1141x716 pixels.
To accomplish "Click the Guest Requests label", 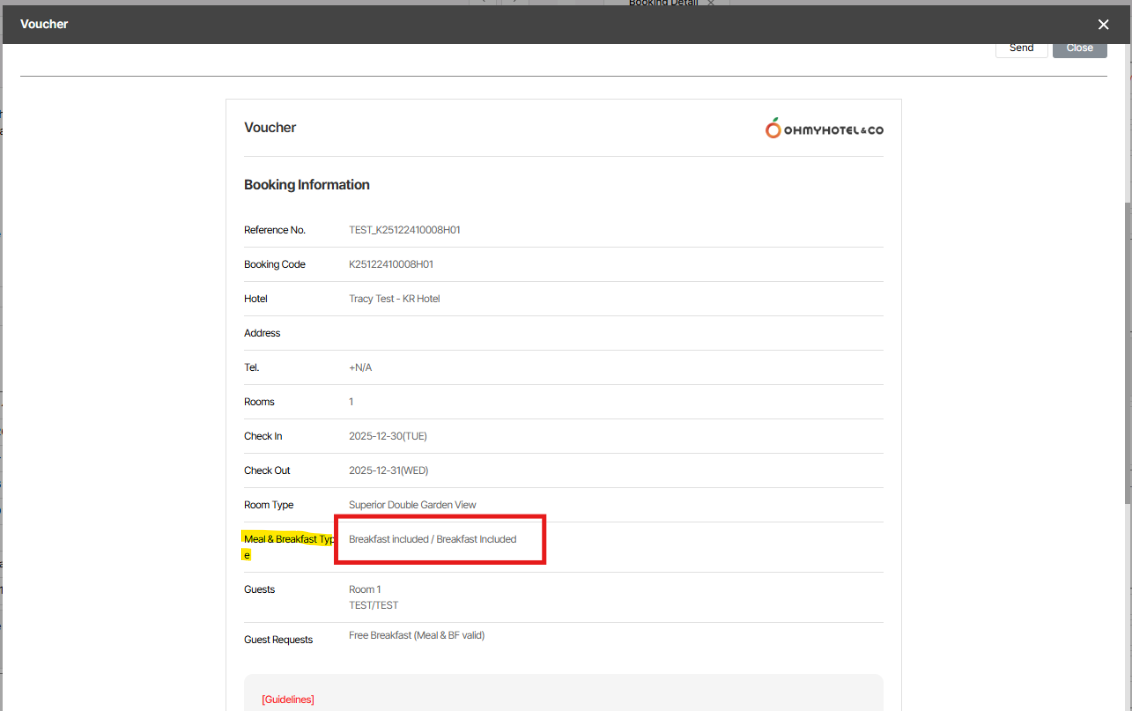I will click(x=278, y=640).
